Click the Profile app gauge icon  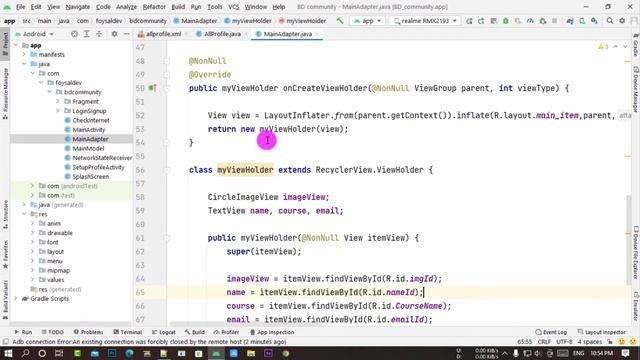(530, 21)
